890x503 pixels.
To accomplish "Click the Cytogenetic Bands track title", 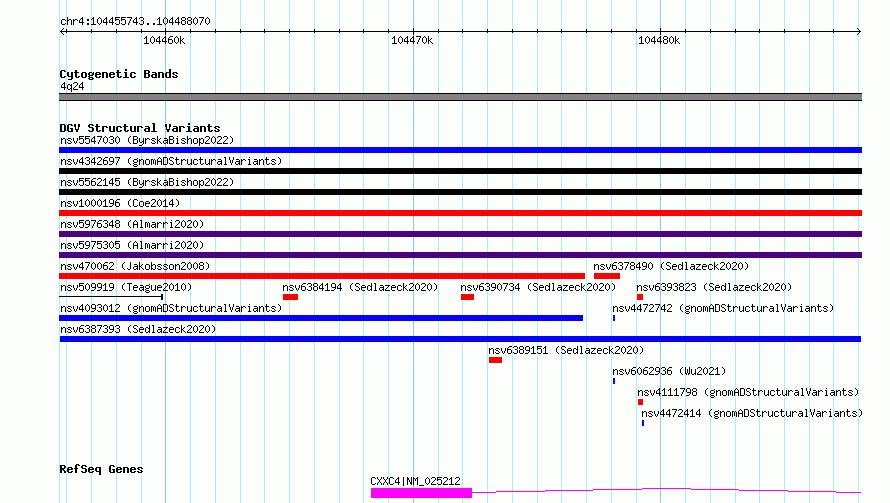I will click(x=119, y=74).
